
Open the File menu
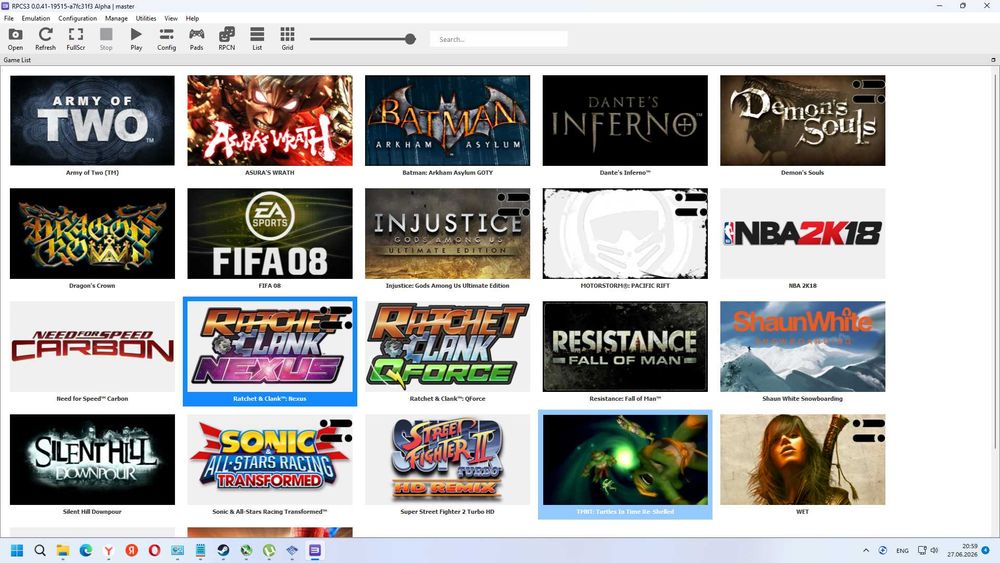click(9, 18)
